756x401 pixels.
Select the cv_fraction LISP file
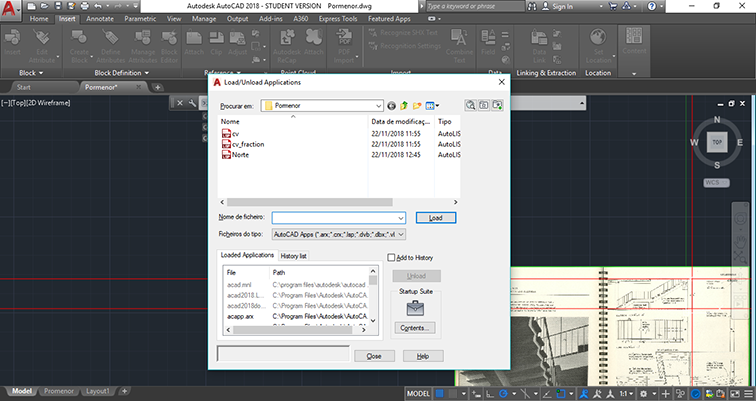pos(243,144)
